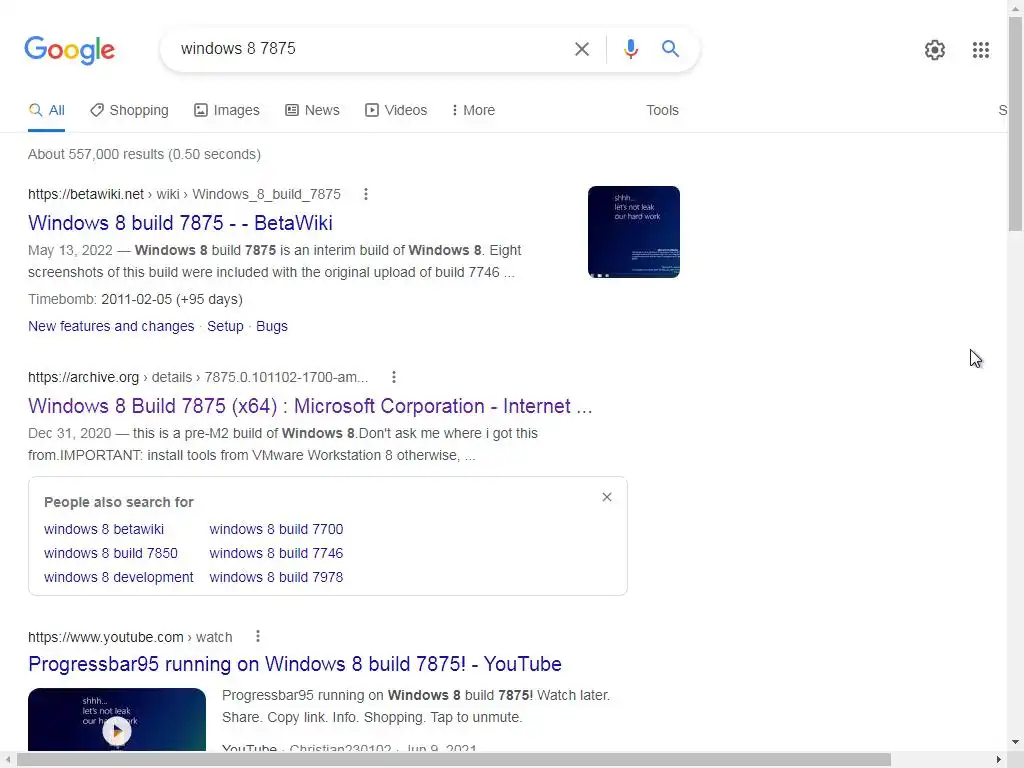Submit search with magnifying glass icon
Viewport: 1024px width, 768px height.
click(x=670, y=48)
